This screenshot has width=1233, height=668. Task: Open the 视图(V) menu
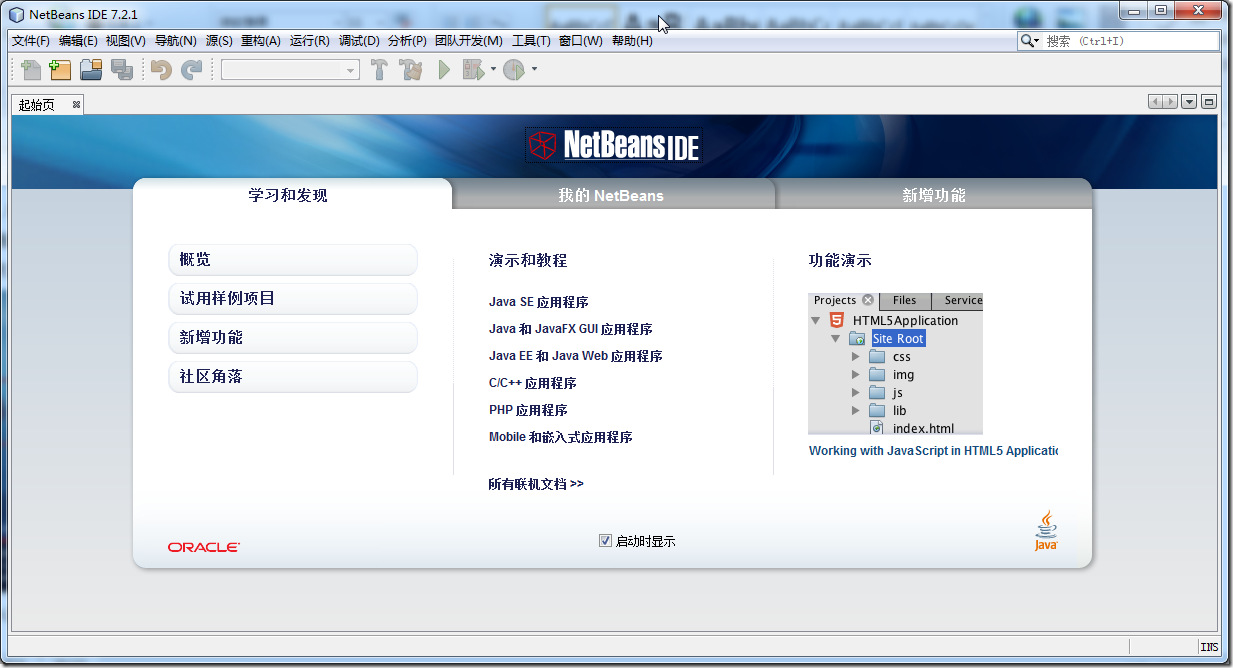click(x=126, y=41)
